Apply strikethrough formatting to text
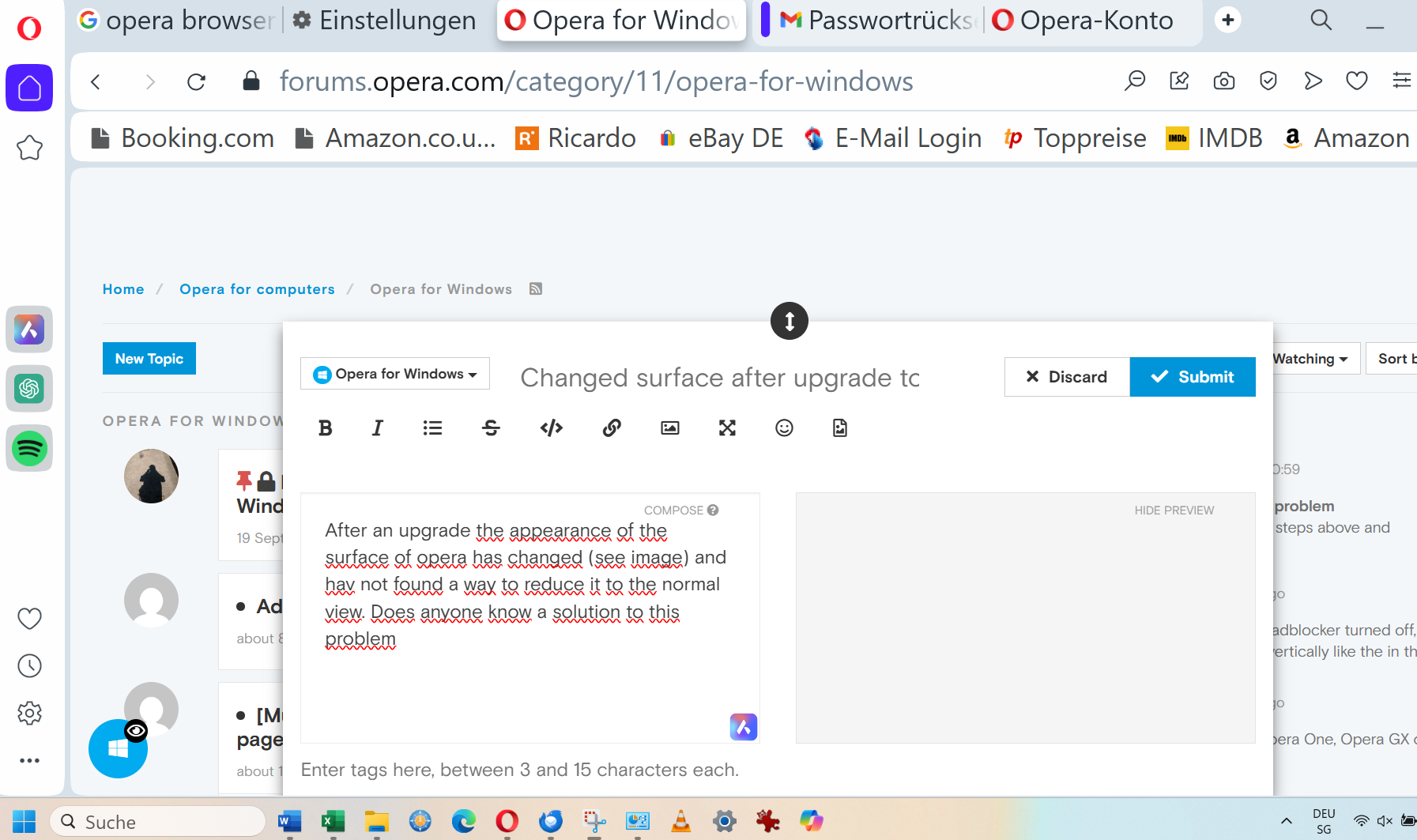The image size is (1417, 840). click(x=491, y=428)
